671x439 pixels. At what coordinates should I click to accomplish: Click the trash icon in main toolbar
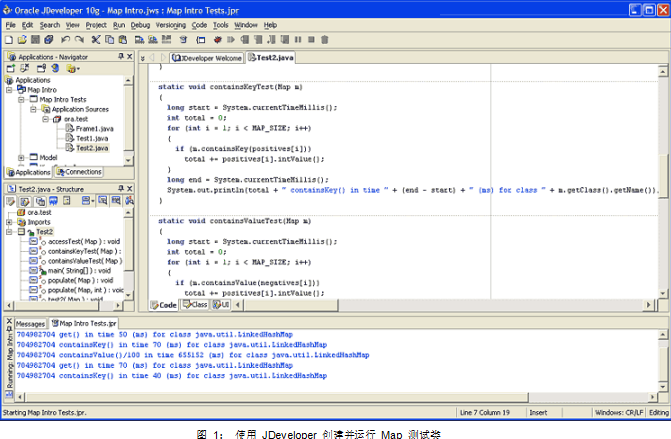pyautogui.click(x=324, y=39)
